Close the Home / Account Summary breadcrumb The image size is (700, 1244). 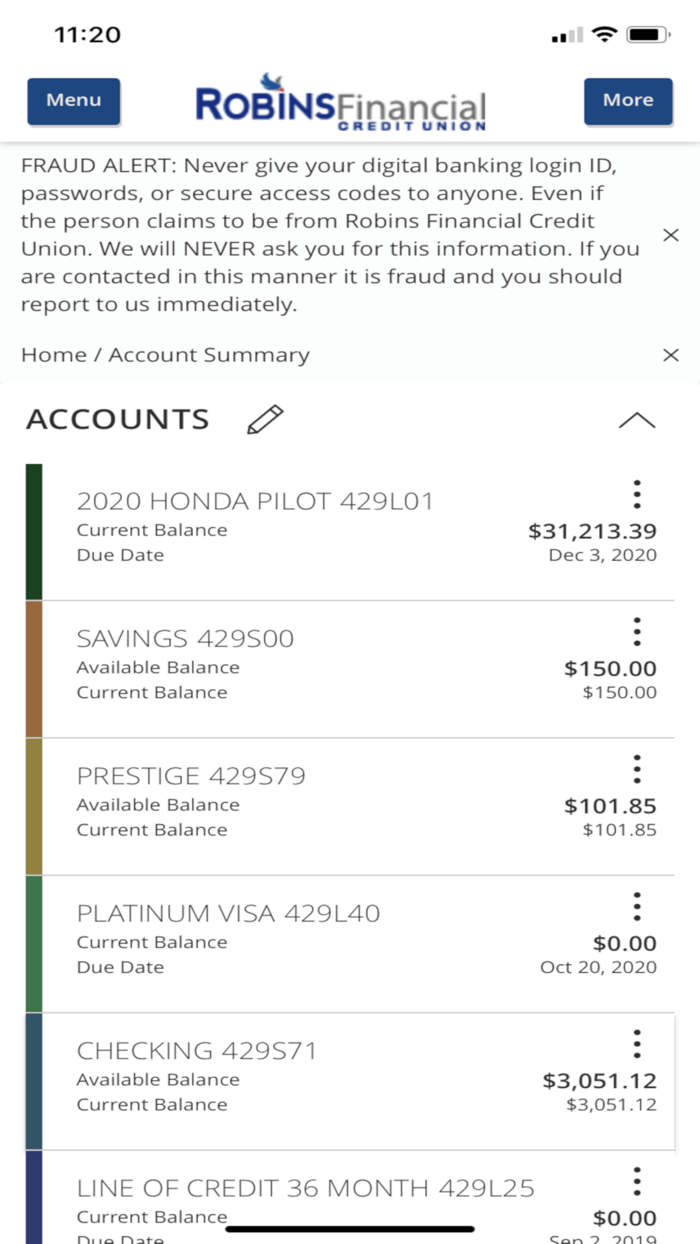pyautogui.click(x=671, y=355)
